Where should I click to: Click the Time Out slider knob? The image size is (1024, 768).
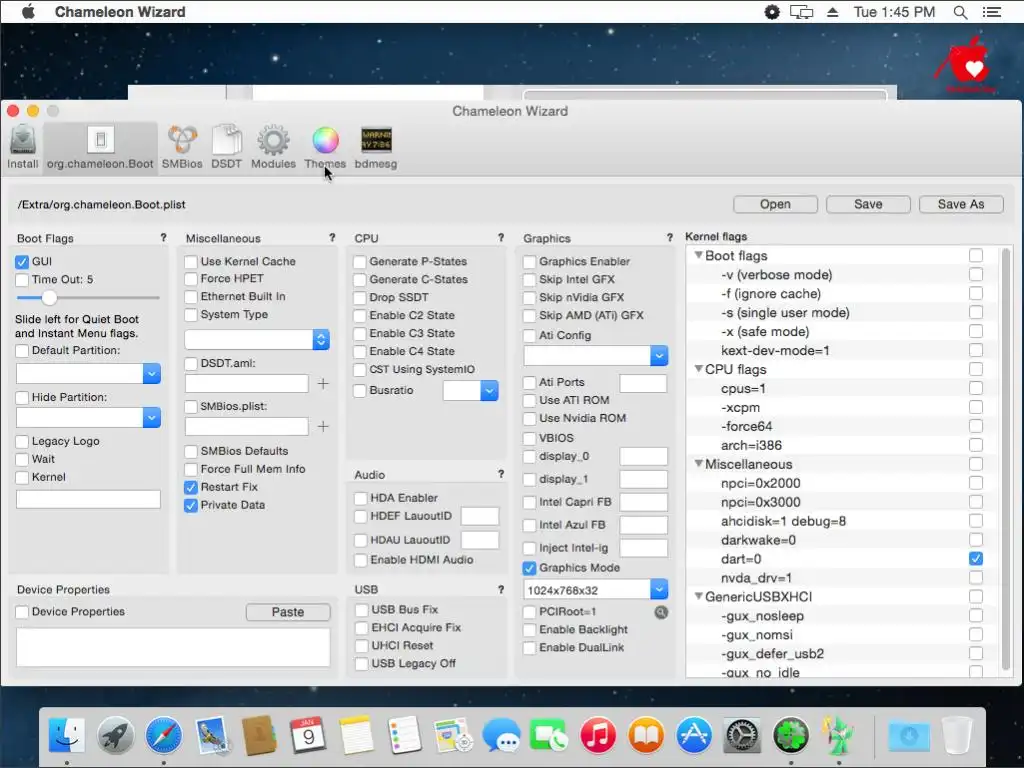pos(49,298)
